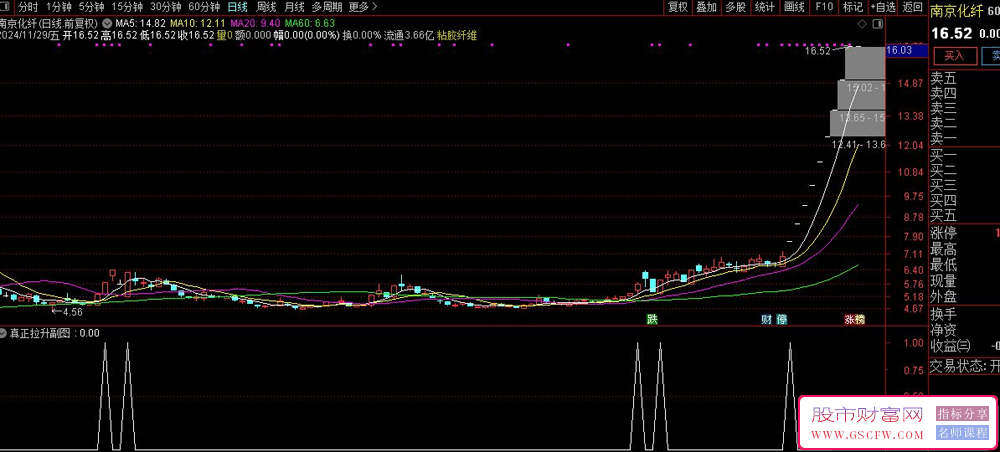Screen dimensions: 1000x452
Task: Click the red 买入 buy button
Action: coord(955,55)
